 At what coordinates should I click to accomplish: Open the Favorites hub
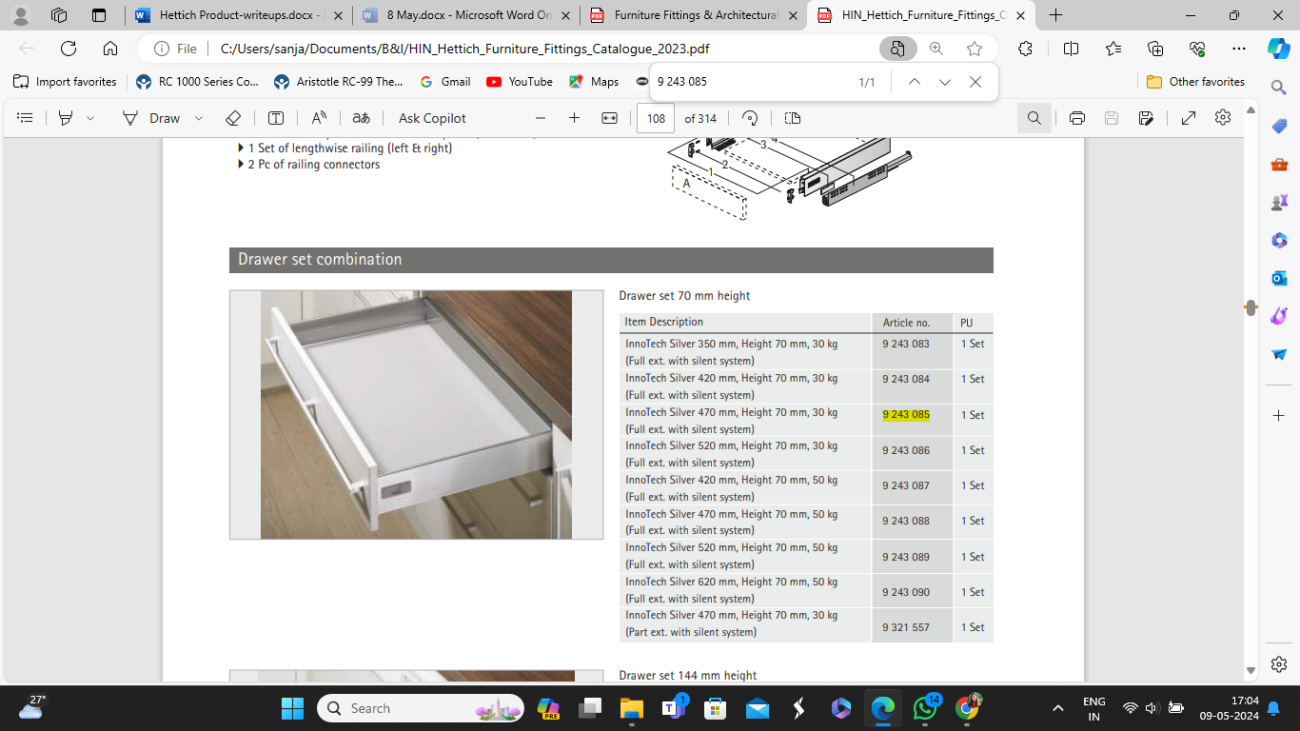point(1114,49)
